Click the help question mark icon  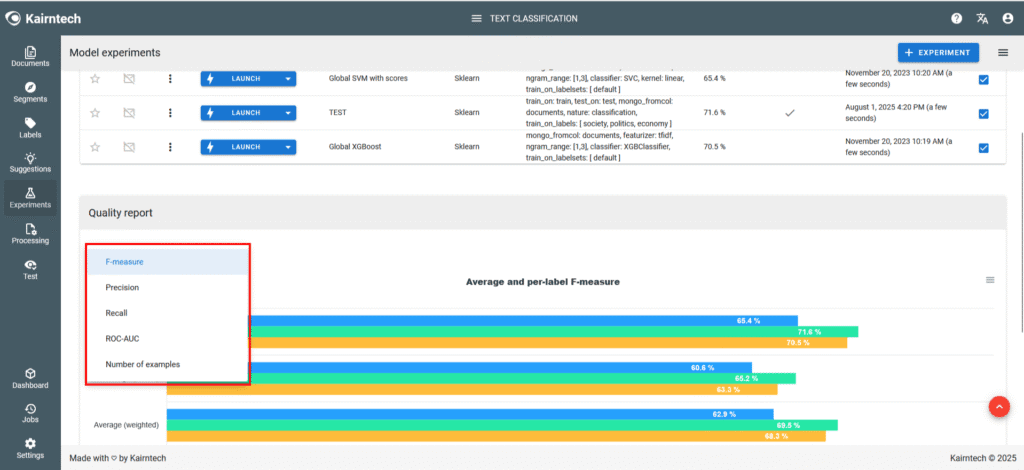tap(956, 18)
